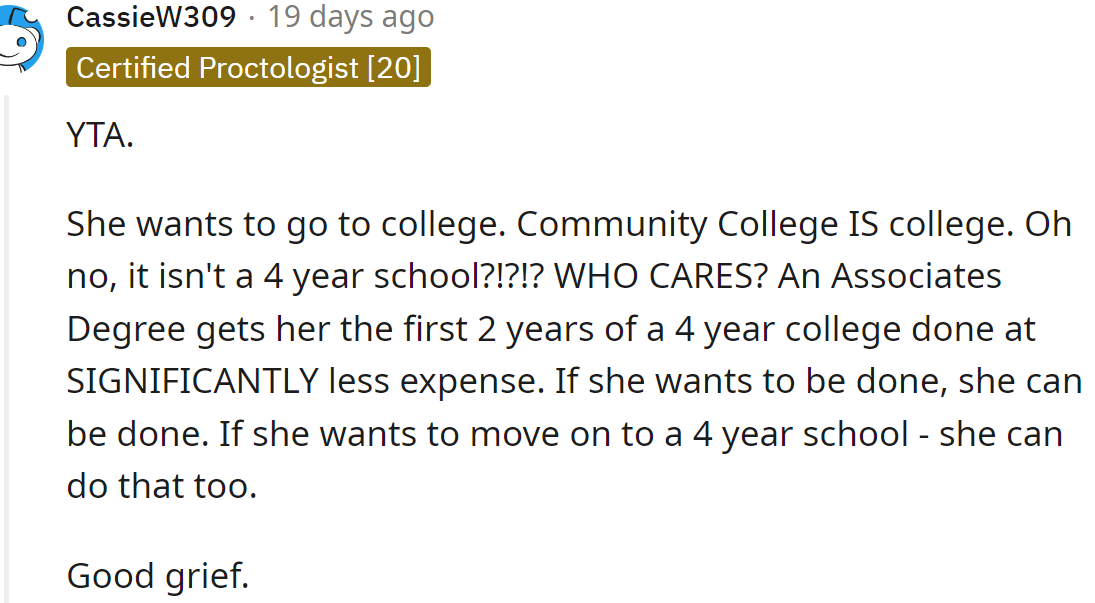Click the dot separator before timestamp
The height and width of the screenshot is (603, 1095).
tap(252, 17)
